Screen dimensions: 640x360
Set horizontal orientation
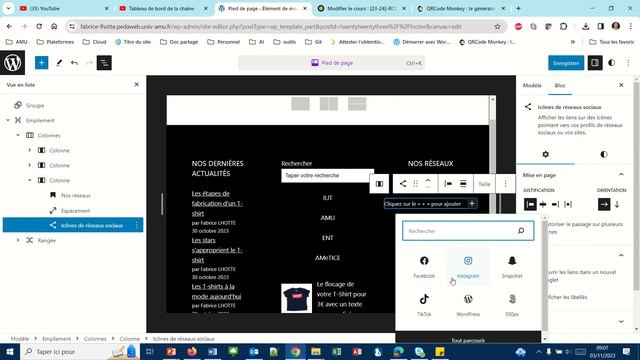click(604, 204)
